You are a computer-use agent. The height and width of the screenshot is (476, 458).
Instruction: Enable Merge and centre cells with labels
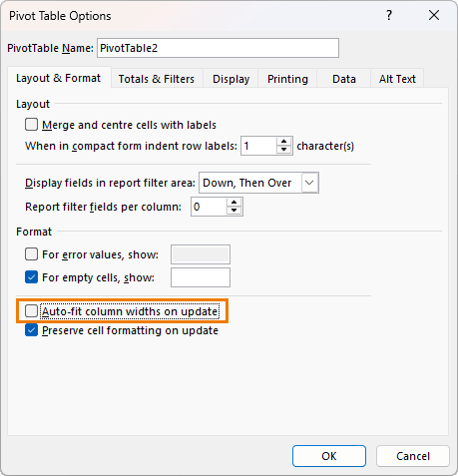coord(31,125)
